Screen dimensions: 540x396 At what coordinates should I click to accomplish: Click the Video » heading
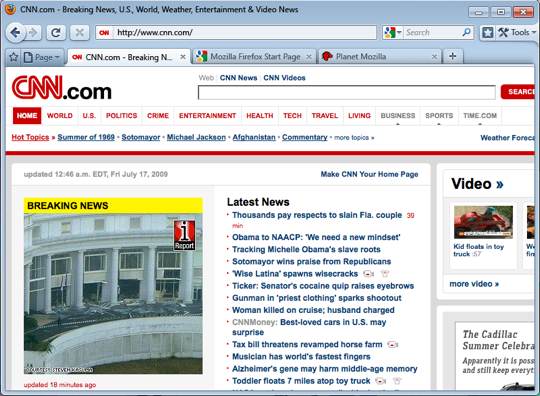(477, 184)
